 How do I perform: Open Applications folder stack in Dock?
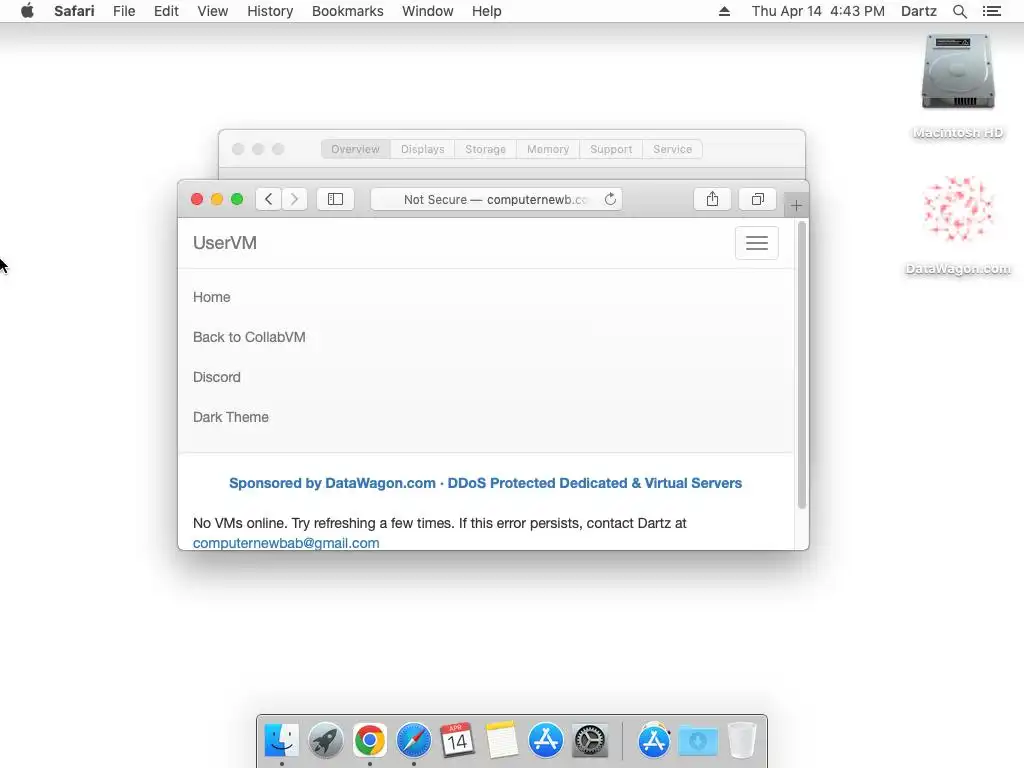click(x=654, y=741)
